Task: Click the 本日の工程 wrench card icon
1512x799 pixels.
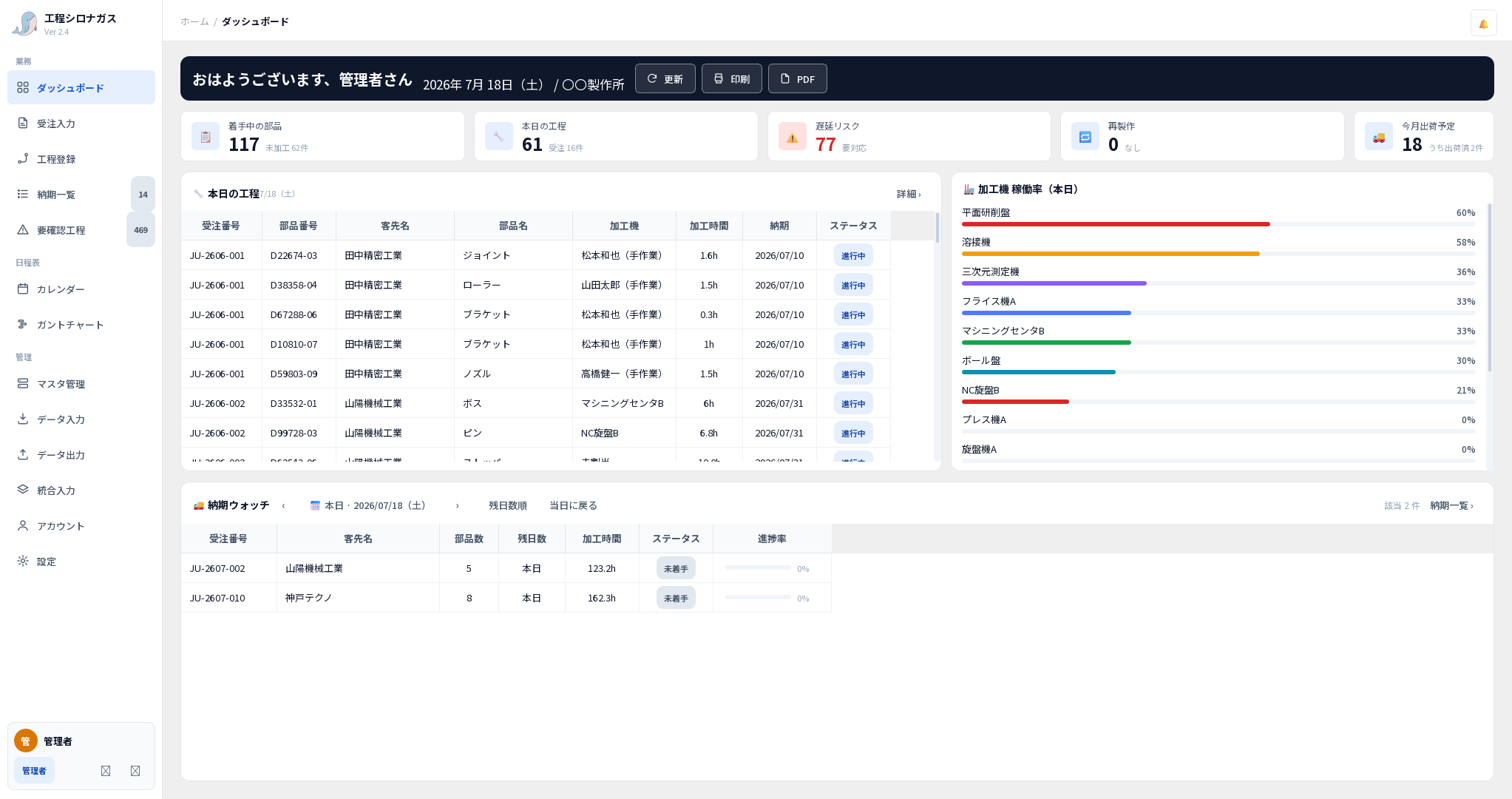Action: pos(499,137)
